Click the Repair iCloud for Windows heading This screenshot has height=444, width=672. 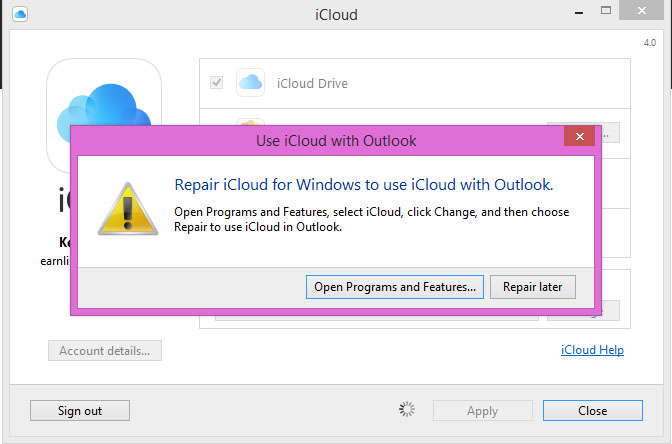[x=364, y=185]
